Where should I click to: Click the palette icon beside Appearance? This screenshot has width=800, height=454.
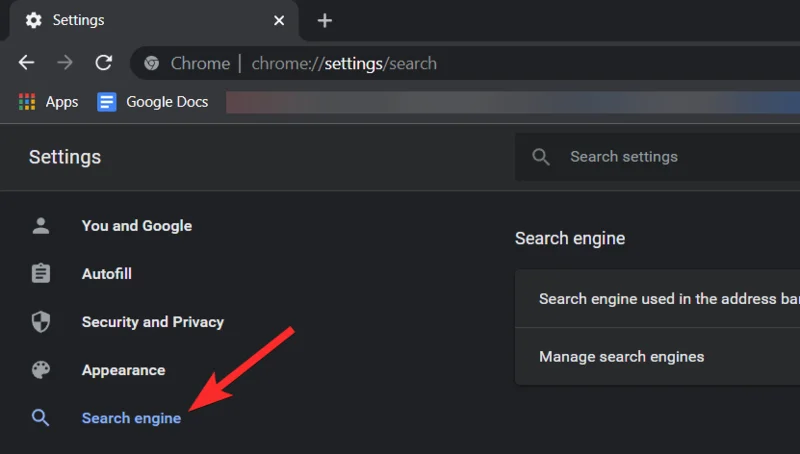coord(41,370)
